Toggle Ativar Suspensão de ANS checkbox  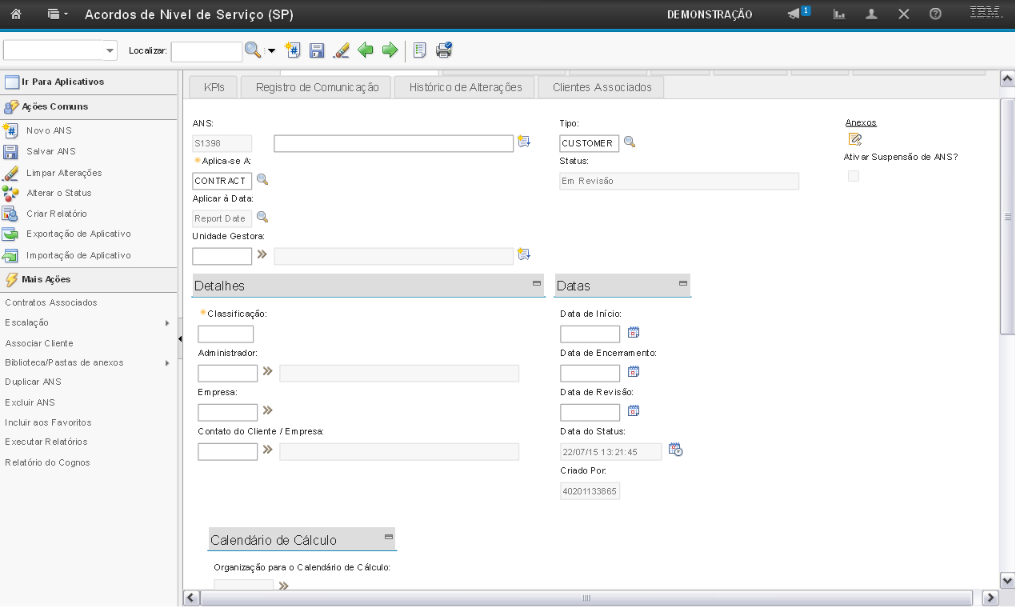pos(853,176)
